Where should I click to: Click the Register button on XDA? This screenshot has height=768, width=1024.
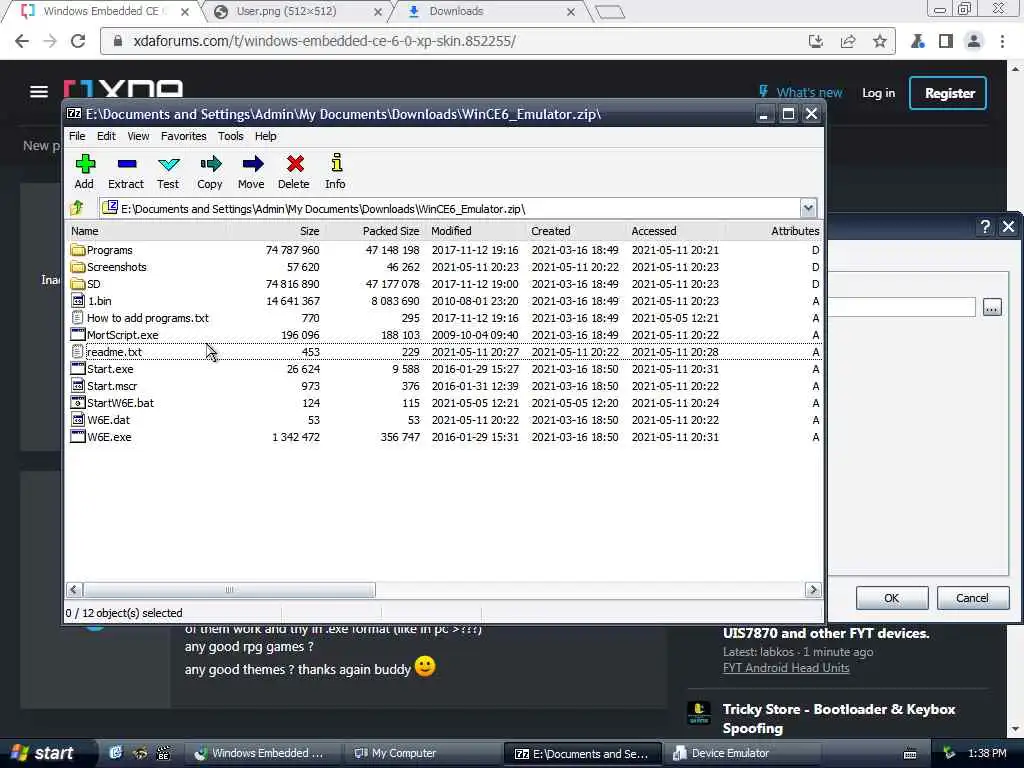[948, 93]
